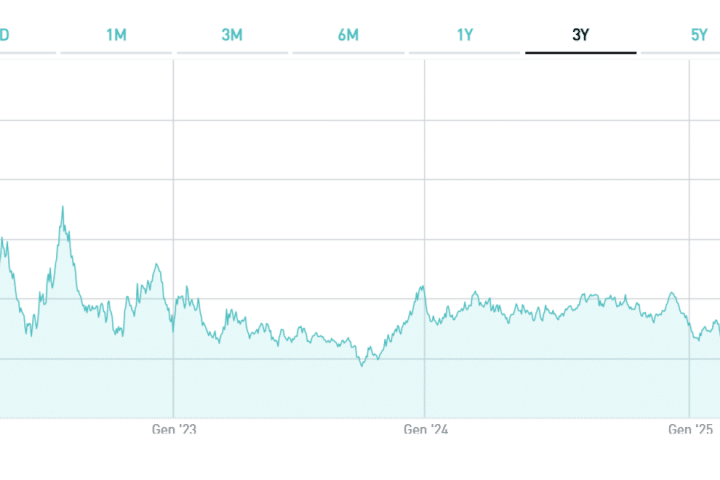Select the partially visible D tab

pos(5,35)
